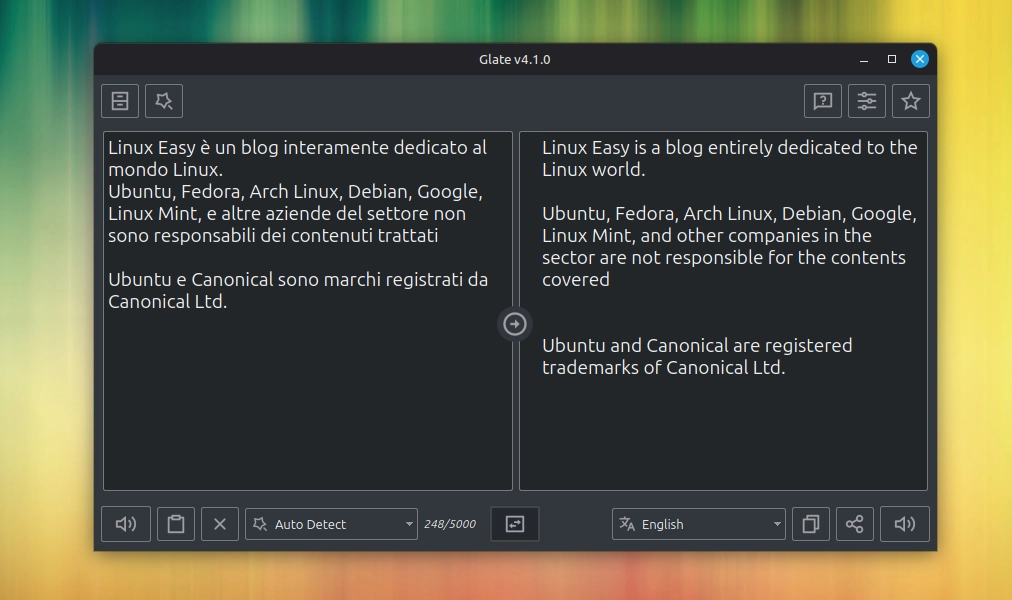The height and width of the screenshot is (600, 1012).
Task: Minimize the Glate window
Action: pos(864,59)
